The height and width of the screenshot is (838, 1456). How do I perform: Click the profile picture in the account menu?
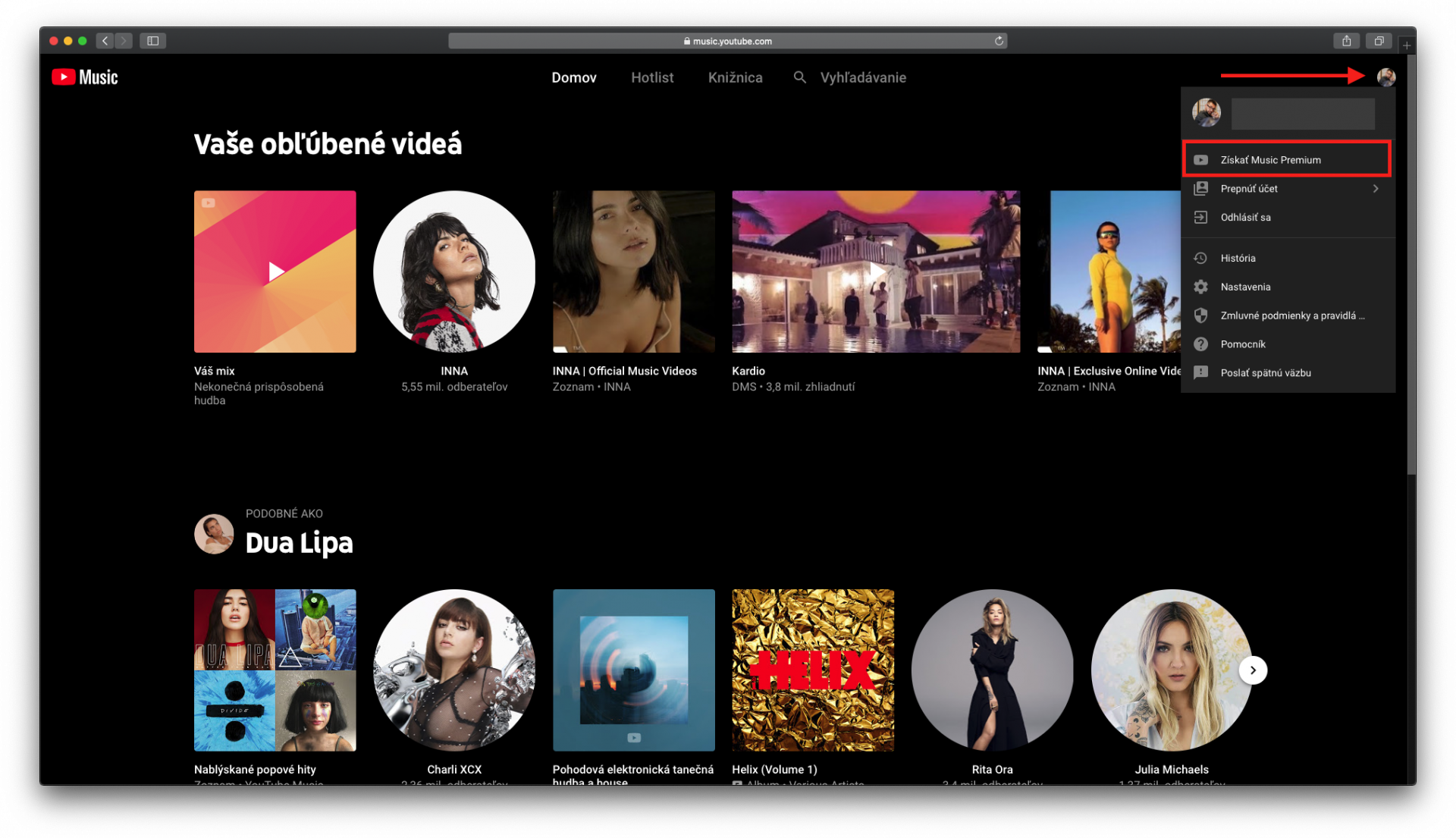[1207, 113]
